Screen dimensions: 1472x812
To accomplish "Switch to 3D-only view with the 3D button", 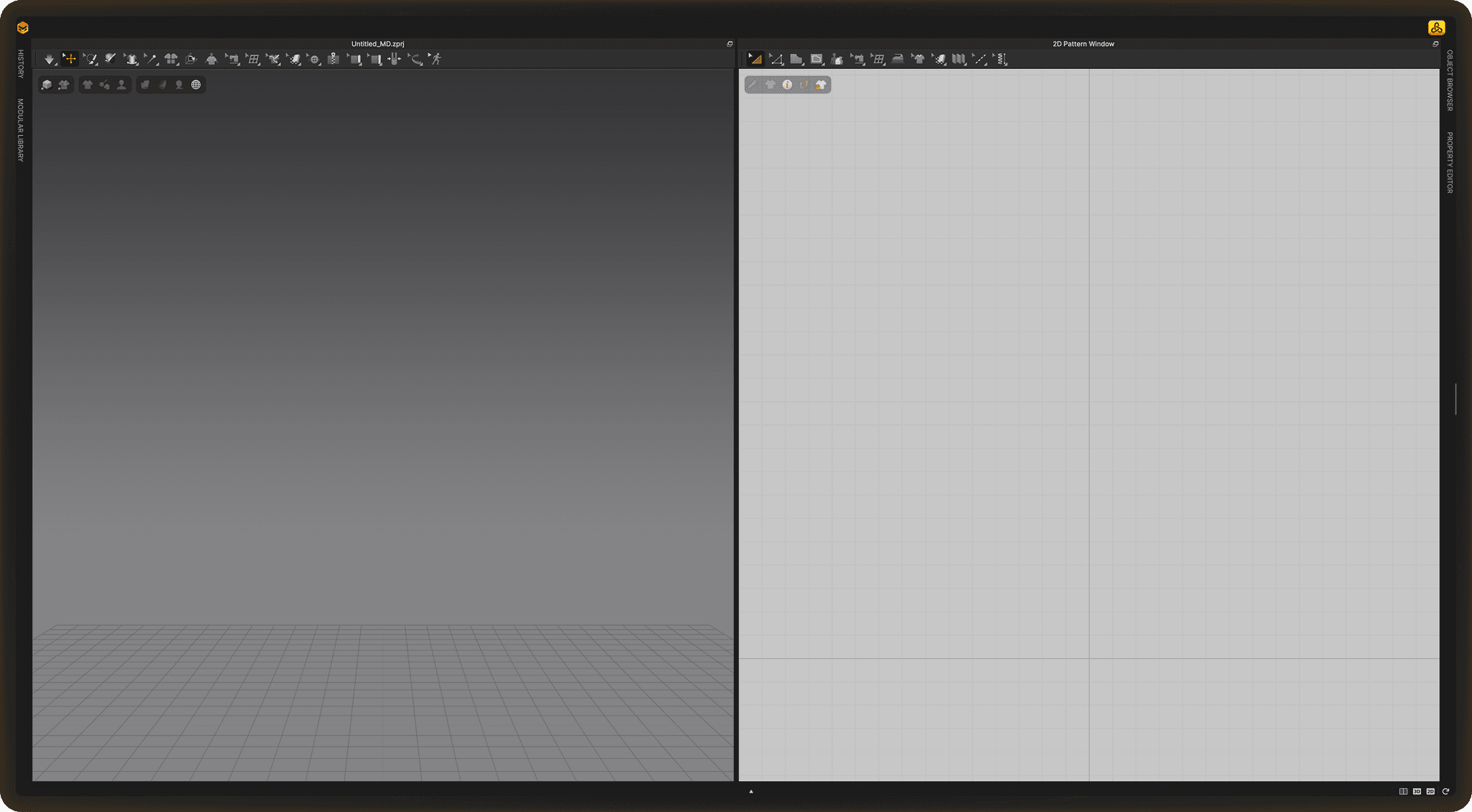I will tap(1417, 790).
